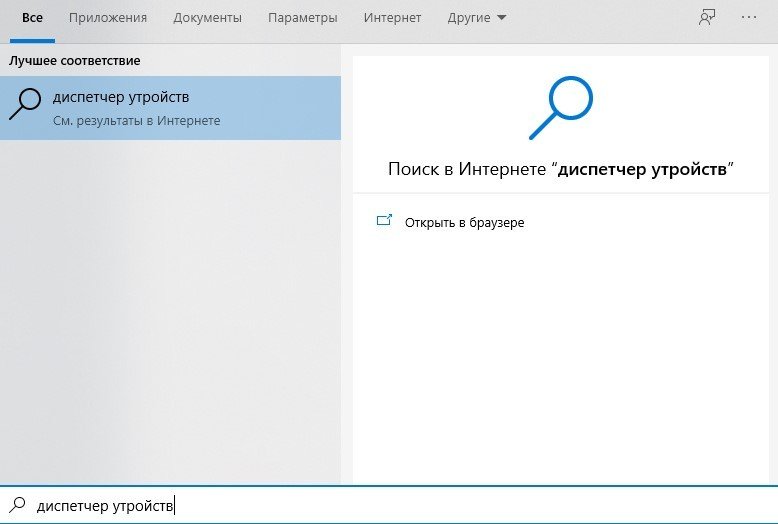This screenshot has height=524, width=778.
Task: Select the диспетчер утройств best match result
Action: click(170, 108)
